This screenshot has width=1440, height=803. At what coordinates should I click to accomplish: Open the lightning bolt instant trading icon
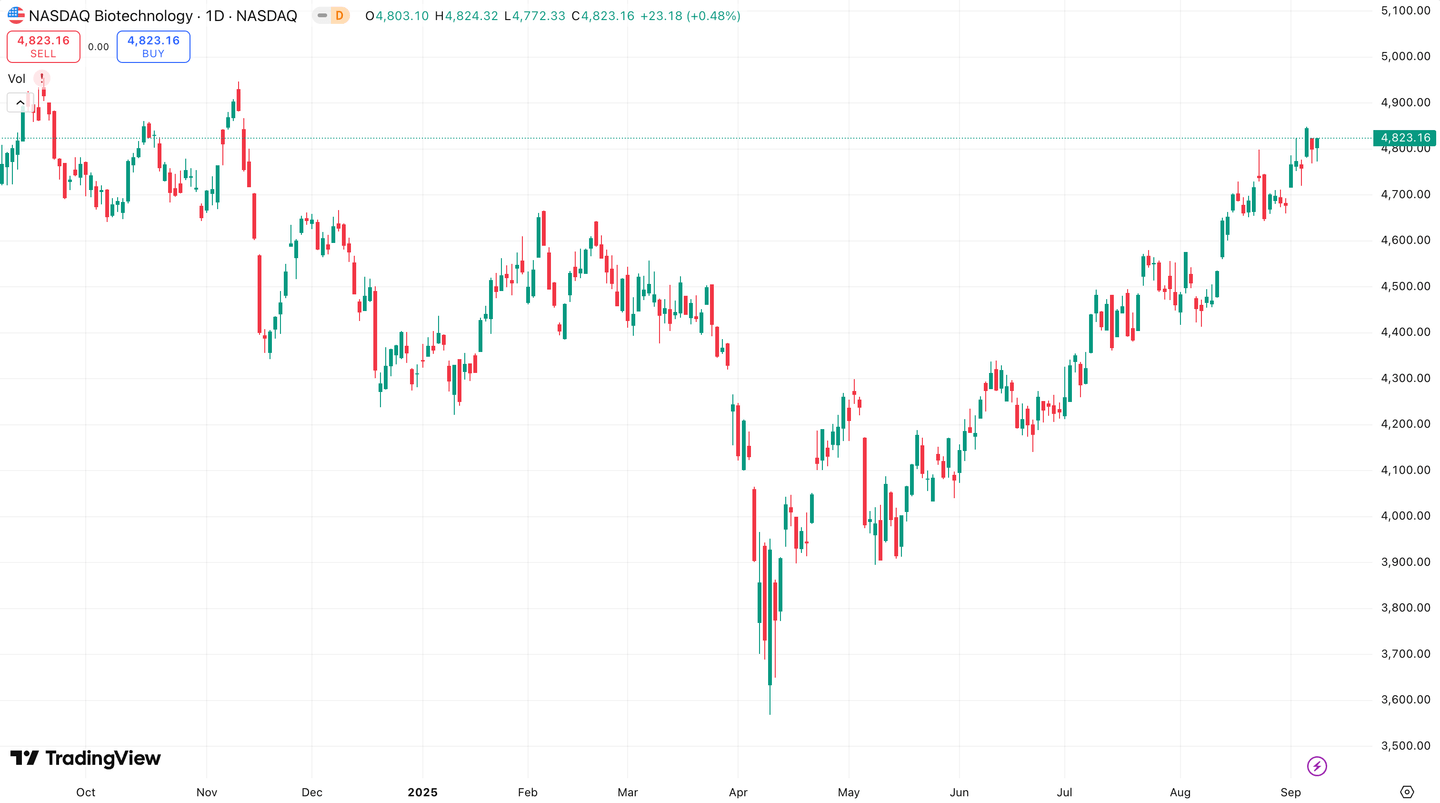point(1316,766)
